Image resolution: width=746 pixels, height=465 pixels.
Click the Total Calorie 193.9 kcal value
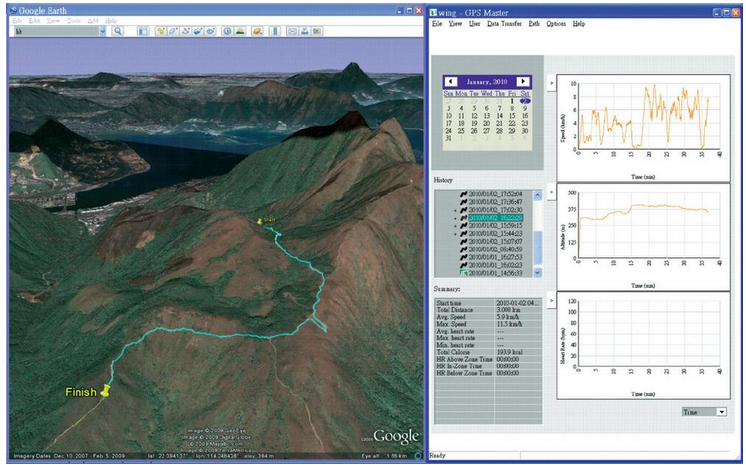pos(509,352)
